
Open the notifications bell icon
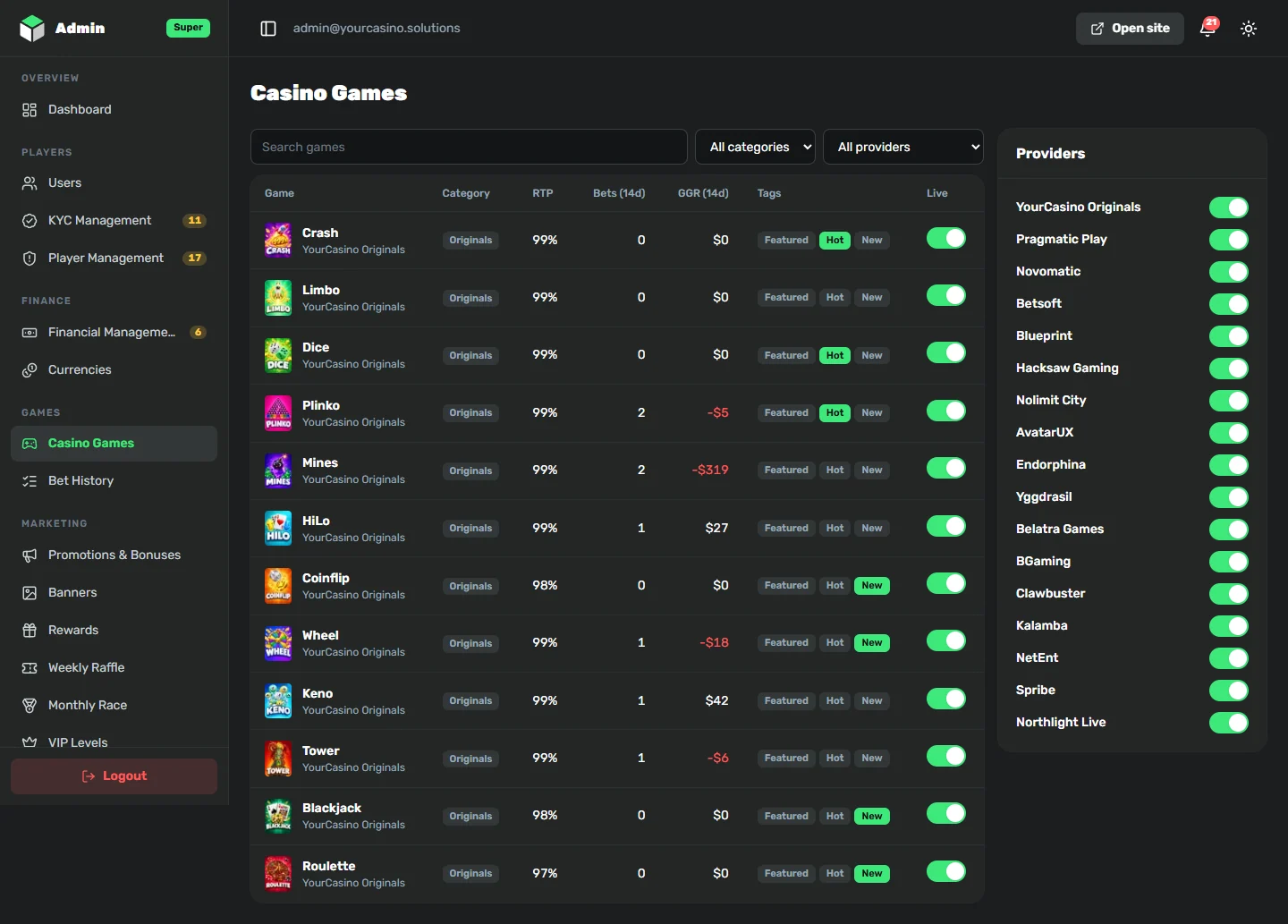1208,28
